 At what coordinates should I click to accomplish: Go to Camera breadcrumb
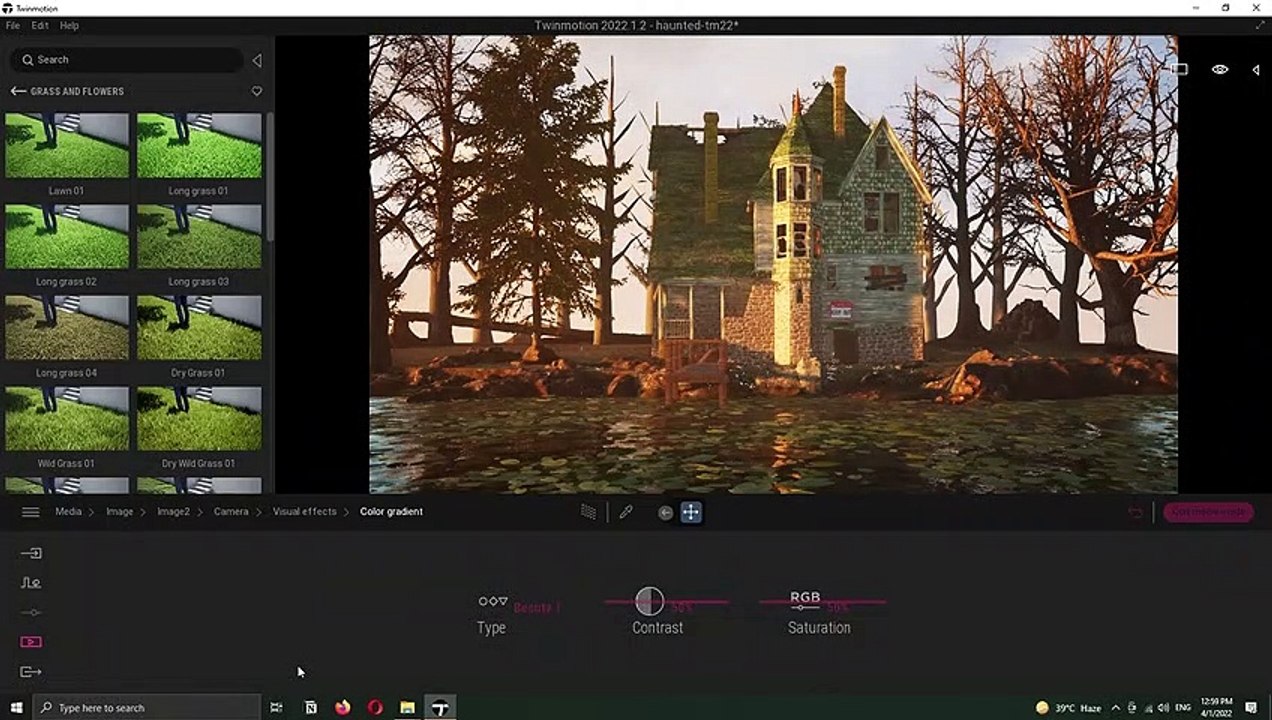click(x=231, y=512)
